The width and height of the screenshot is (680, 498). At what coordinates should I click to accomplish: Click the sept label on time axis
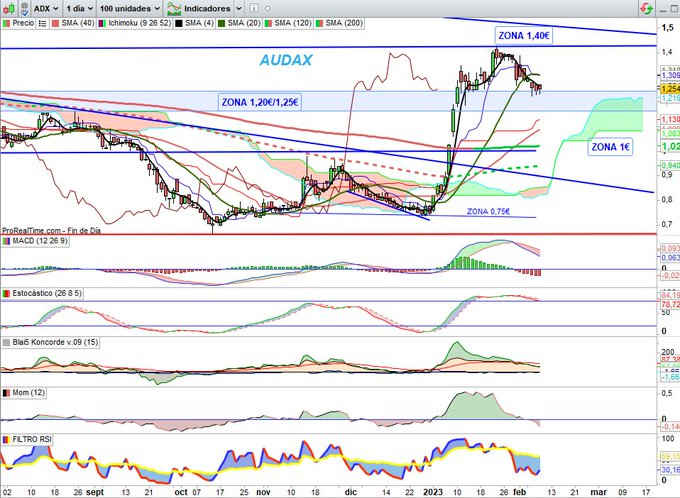coord(95,492)
